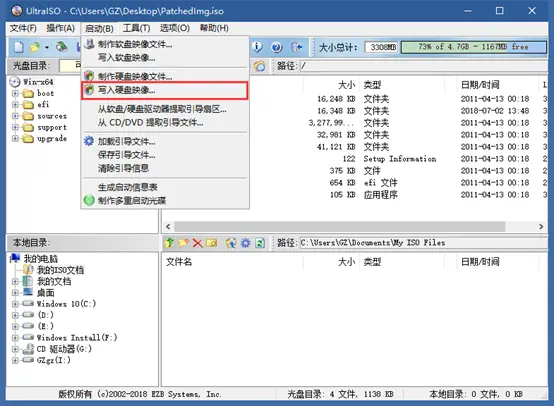Screen dimensions: 554x406
Task: Choose 加载引导文件 menu entry
Action: [x=165, y=141]
